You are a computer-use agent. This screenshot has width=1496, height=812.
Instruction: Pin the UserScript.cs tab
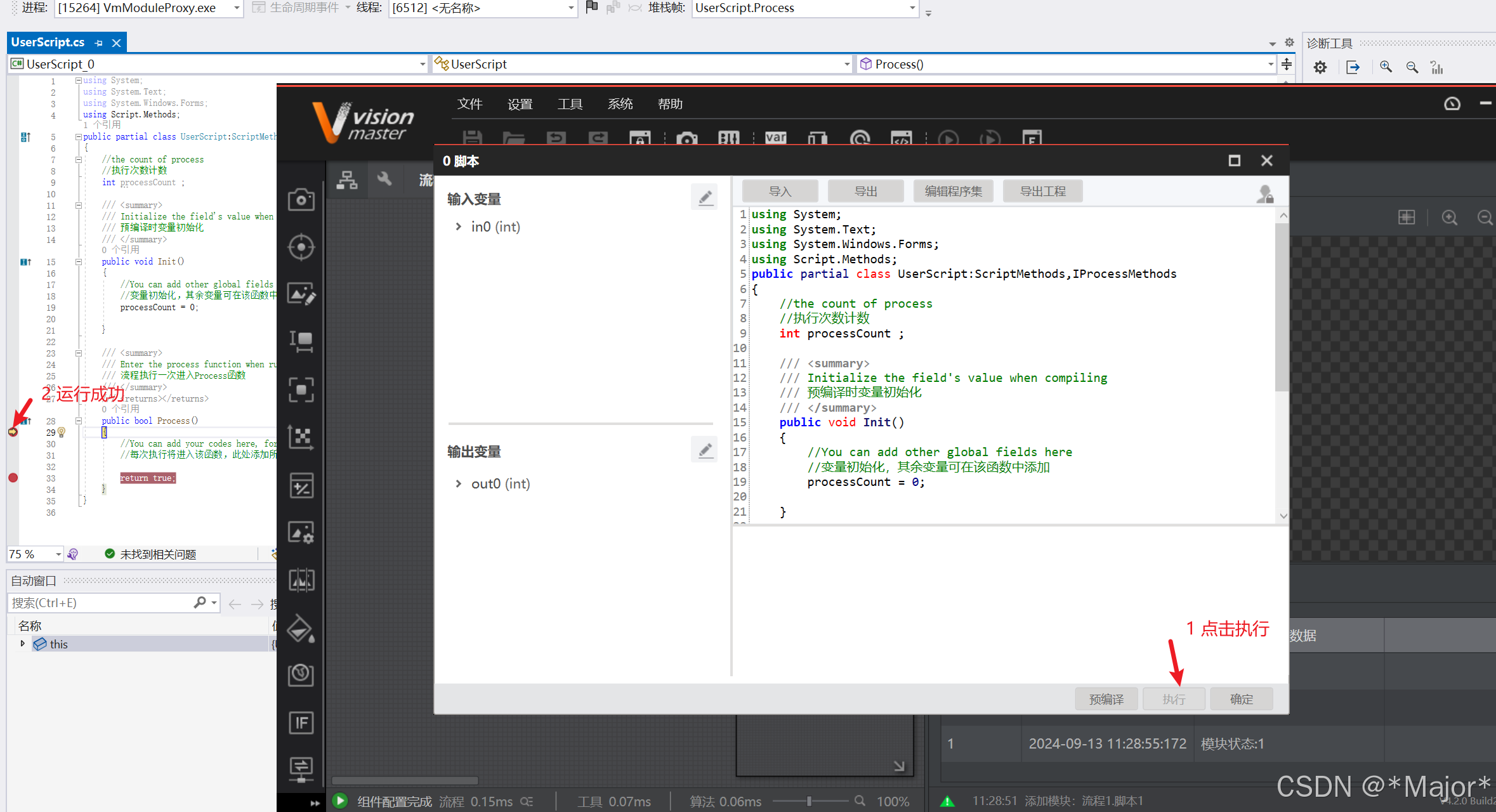(x=98, y=43)
